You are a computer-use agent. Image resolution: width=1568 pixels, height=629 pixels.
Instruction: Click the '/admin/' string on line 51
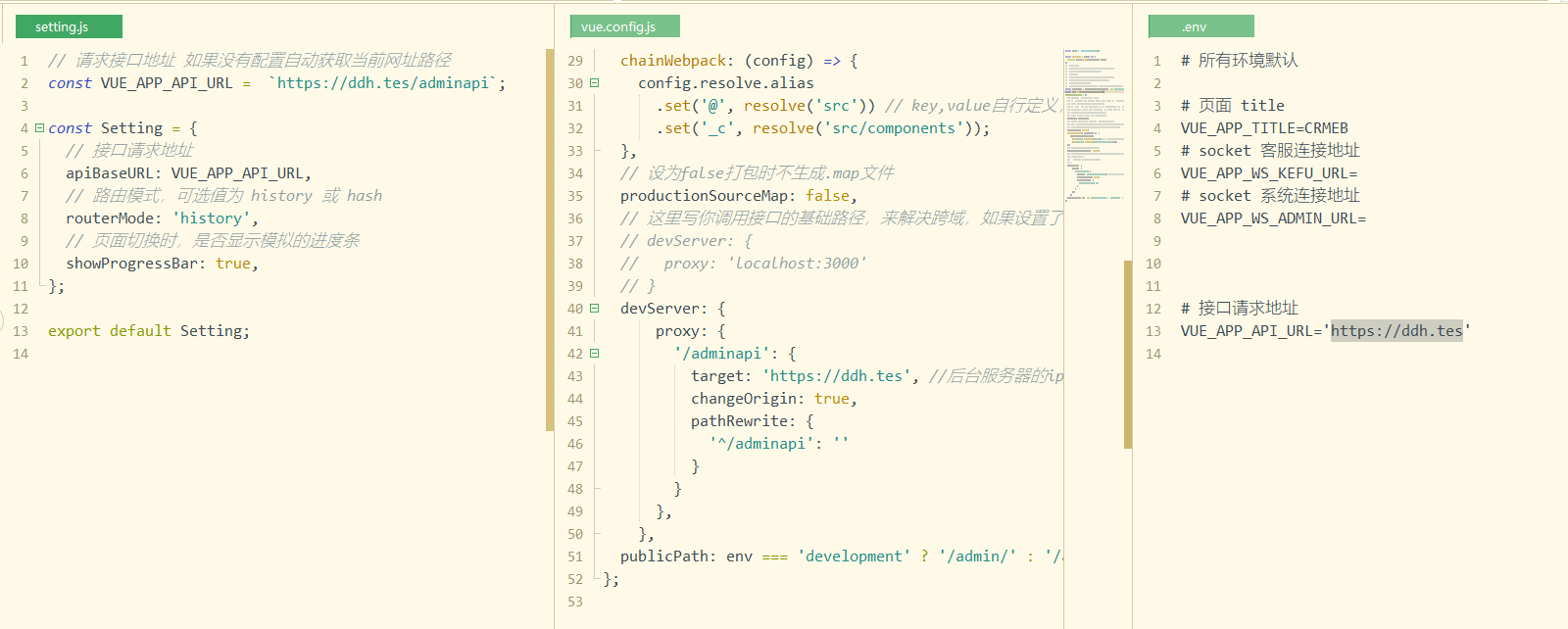click(977, 556)
